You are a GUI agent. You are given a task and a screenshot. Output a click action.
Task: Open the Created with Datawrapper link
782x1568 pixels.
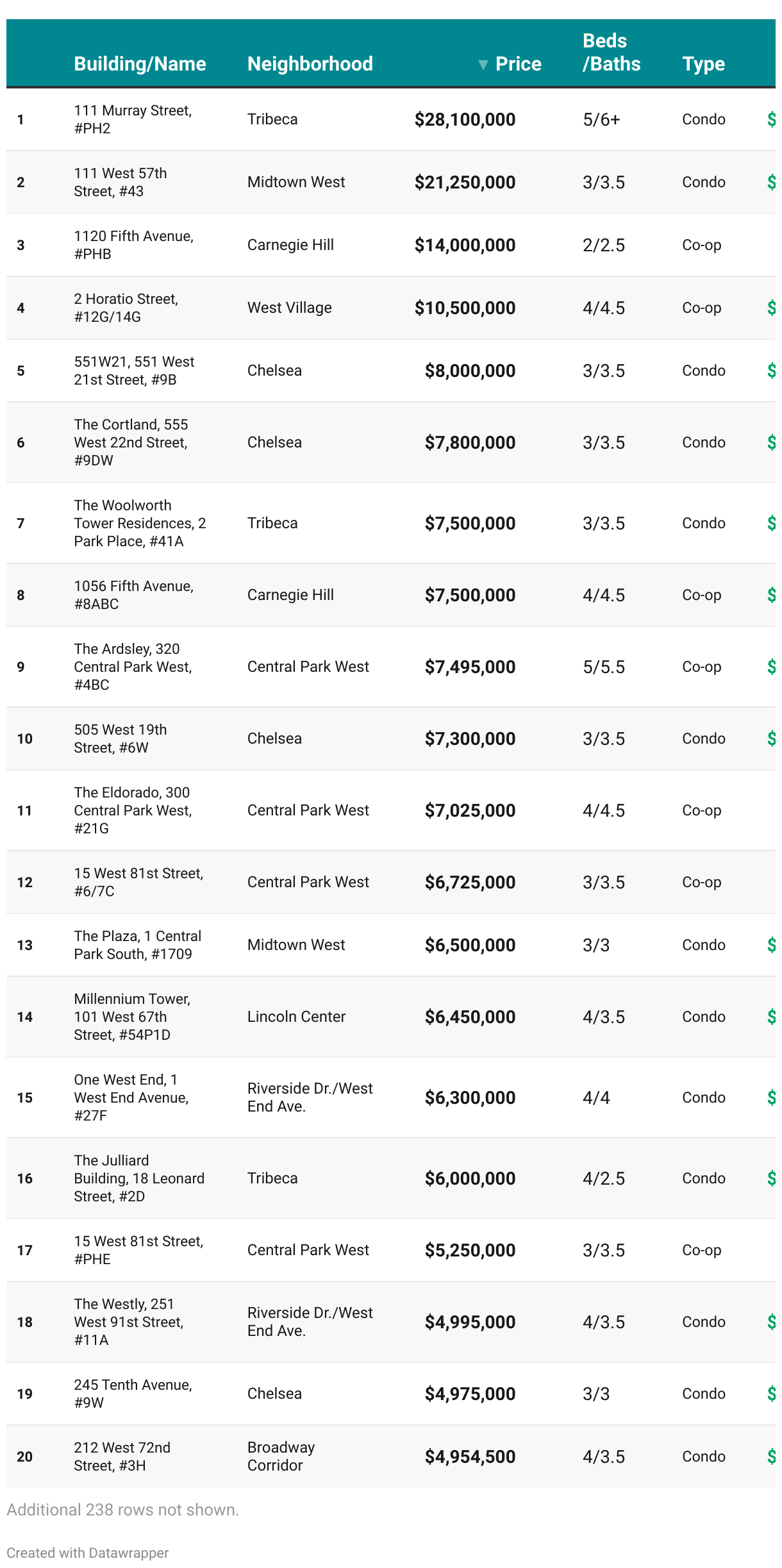click(x=88, y=1553)
